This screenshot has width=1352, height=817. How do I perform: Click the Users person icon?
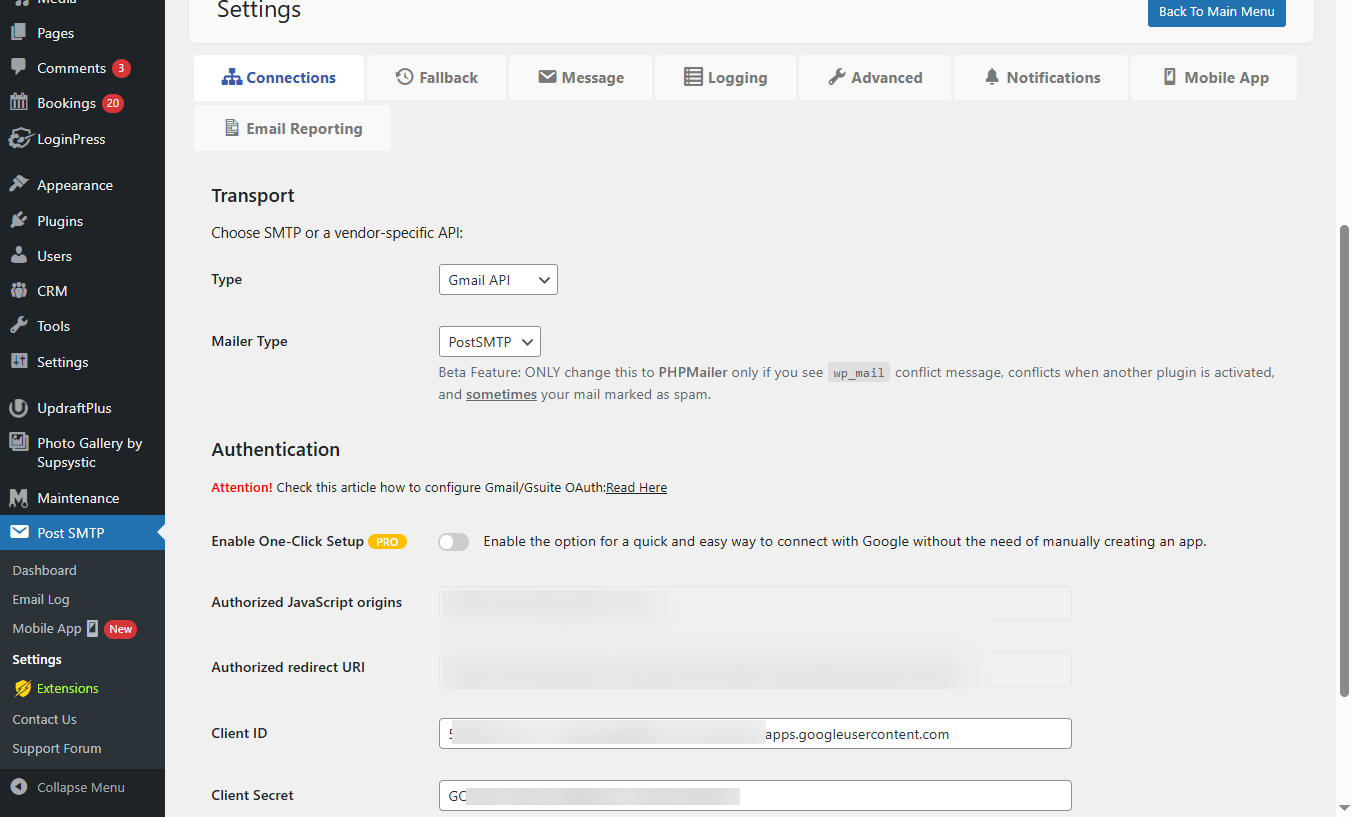(x=19, y=256)
